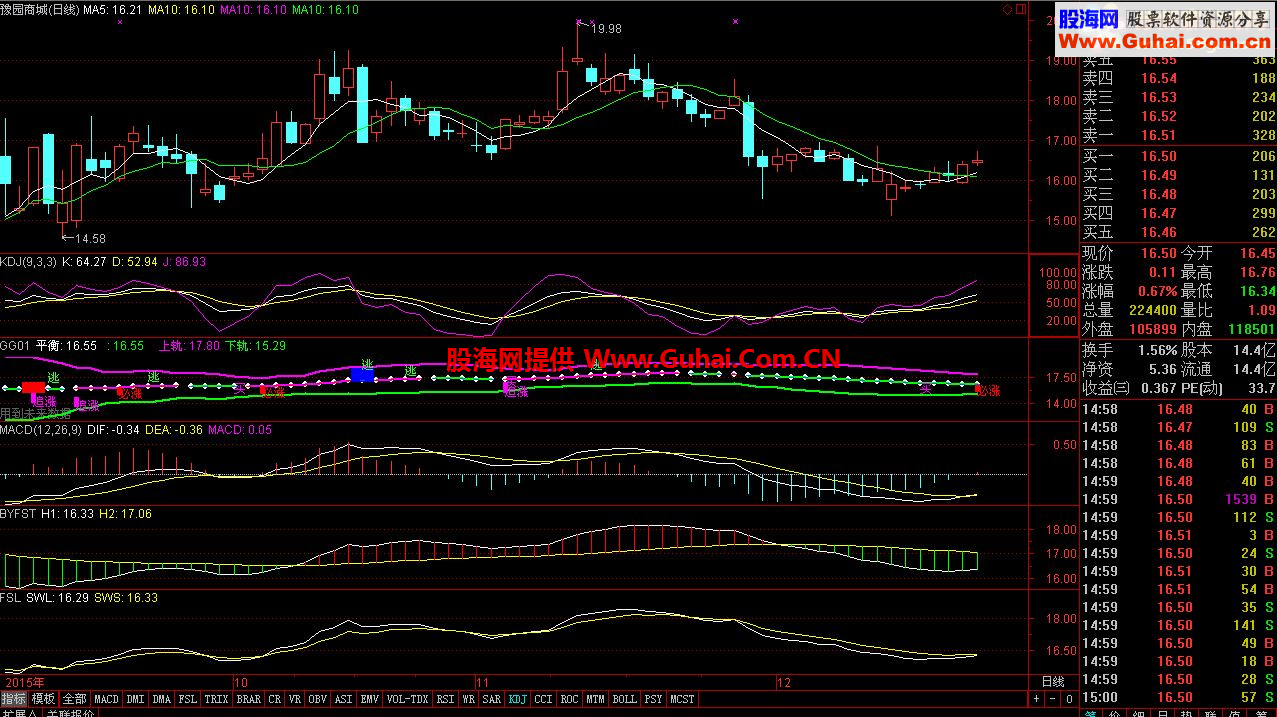Viewport: 1277px width, 717px height.
Task: Switch indicator to OBV
Action: tap(318, 699)
